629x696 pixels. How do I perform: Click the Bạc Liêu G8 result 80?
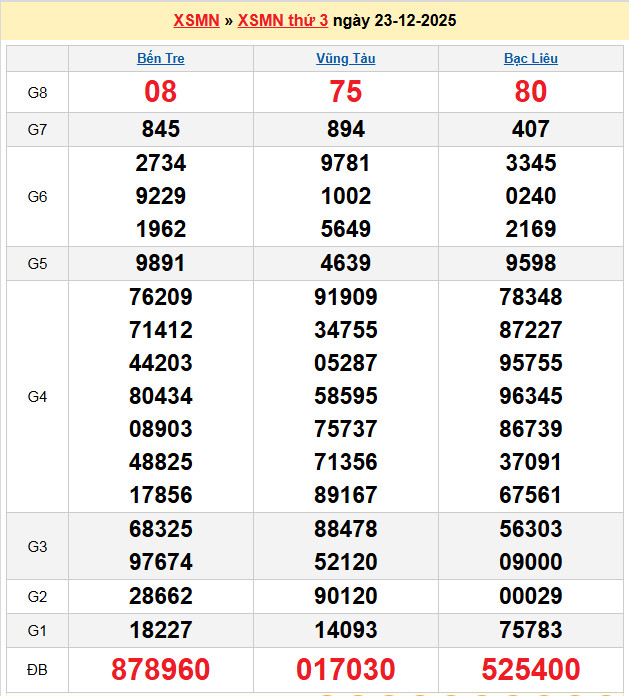[530, 92]
